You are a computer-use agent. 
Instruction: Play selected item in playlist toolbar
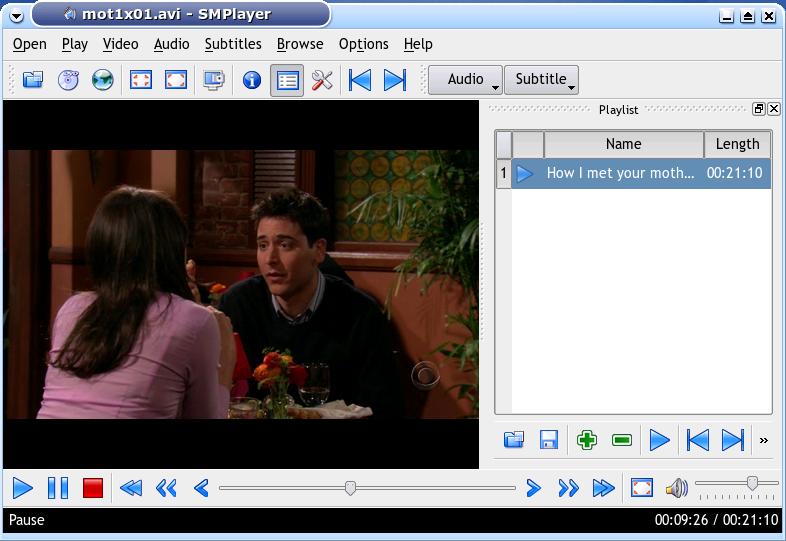[660, 440]
